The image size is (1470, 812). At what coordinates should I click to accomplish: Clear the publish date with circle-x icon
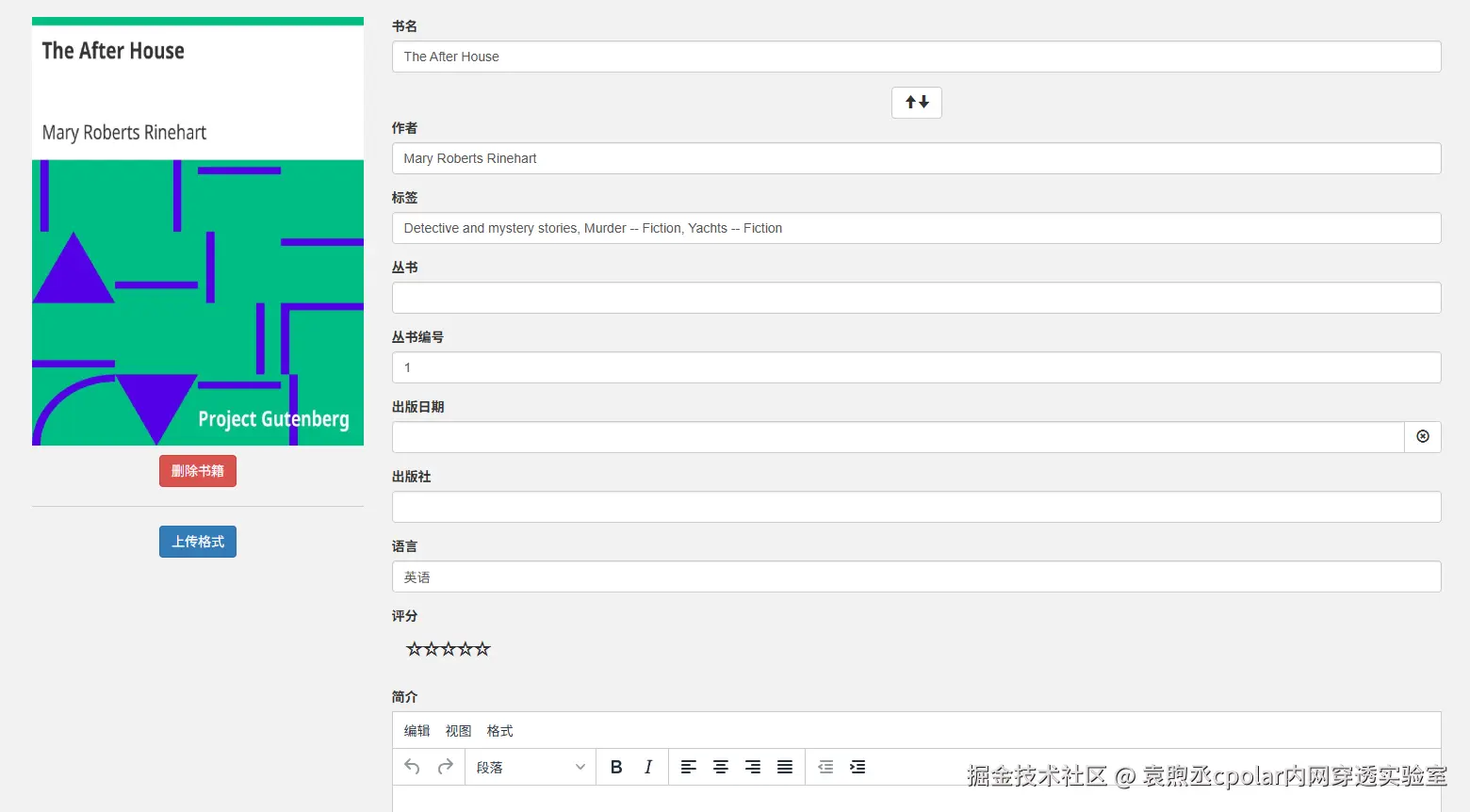pyautogui.click(x=1422, y=437)
